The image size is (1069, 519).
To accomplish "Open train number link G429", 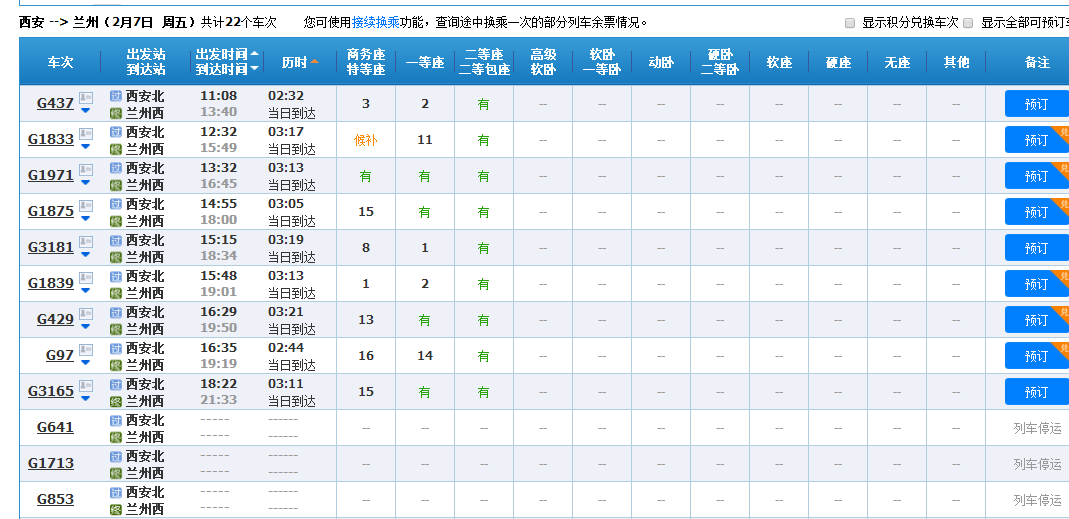I will [55, 320].
